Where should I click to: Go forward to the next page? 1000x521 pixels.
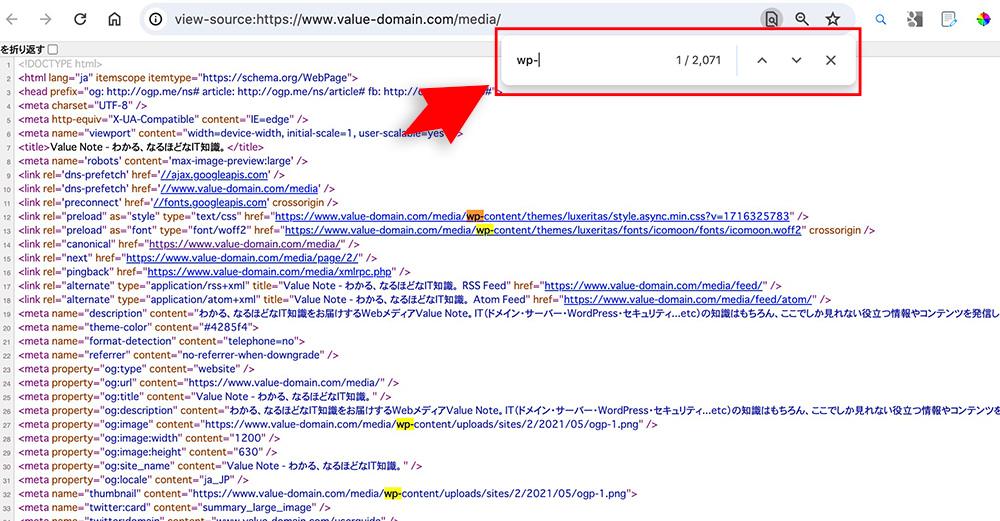(x=45, y=19)
